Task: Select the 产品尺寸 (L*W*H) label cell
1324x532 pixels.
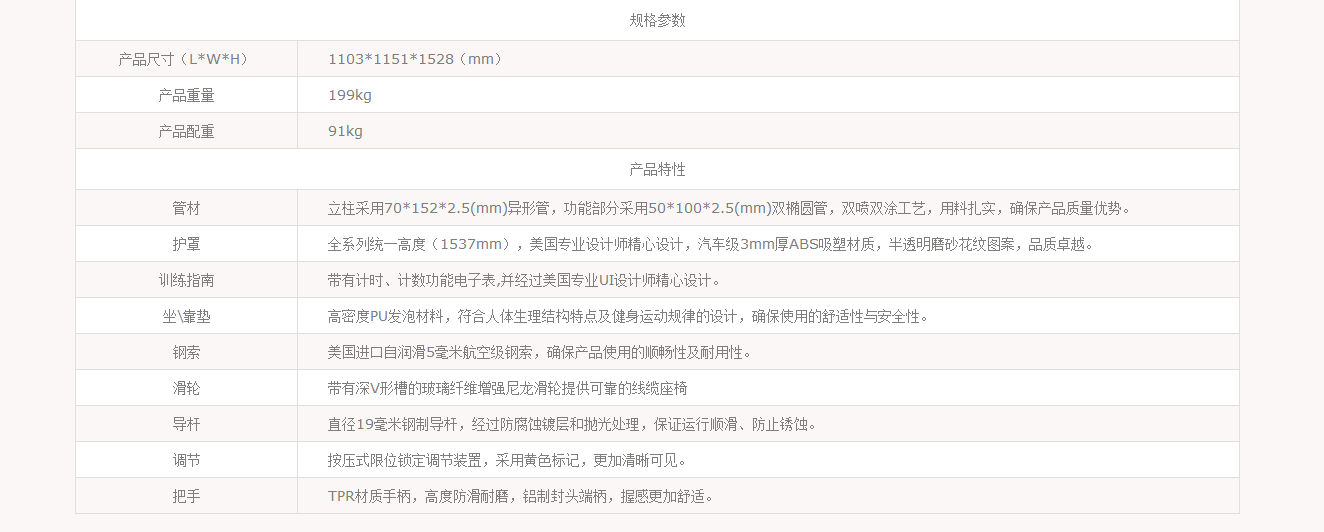Action: coord(186,59)
